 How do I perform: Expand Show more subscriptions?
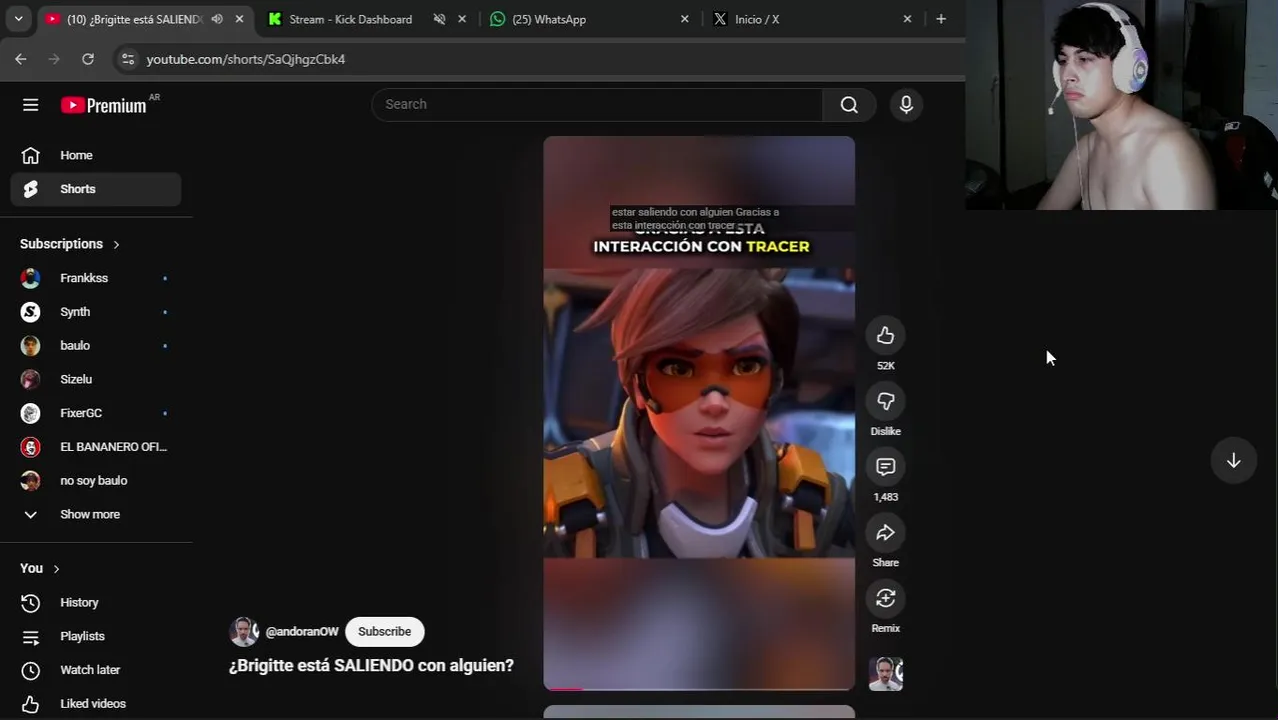coord(96,514)
